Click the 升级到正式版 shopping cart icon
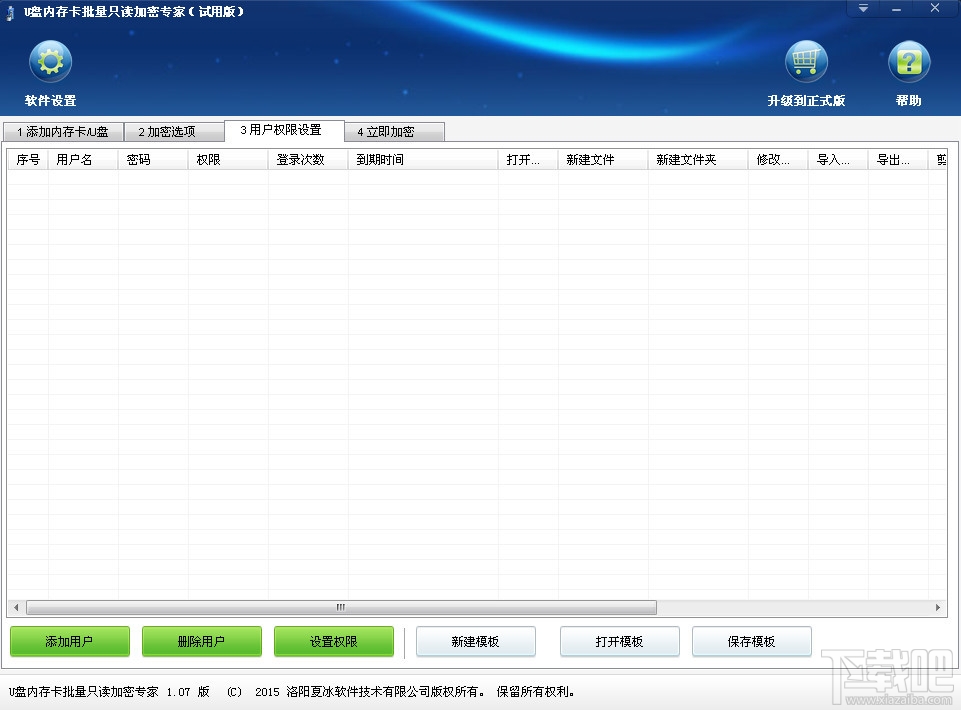The width and height of the screenshot is (961, 710). click(807, 60)
